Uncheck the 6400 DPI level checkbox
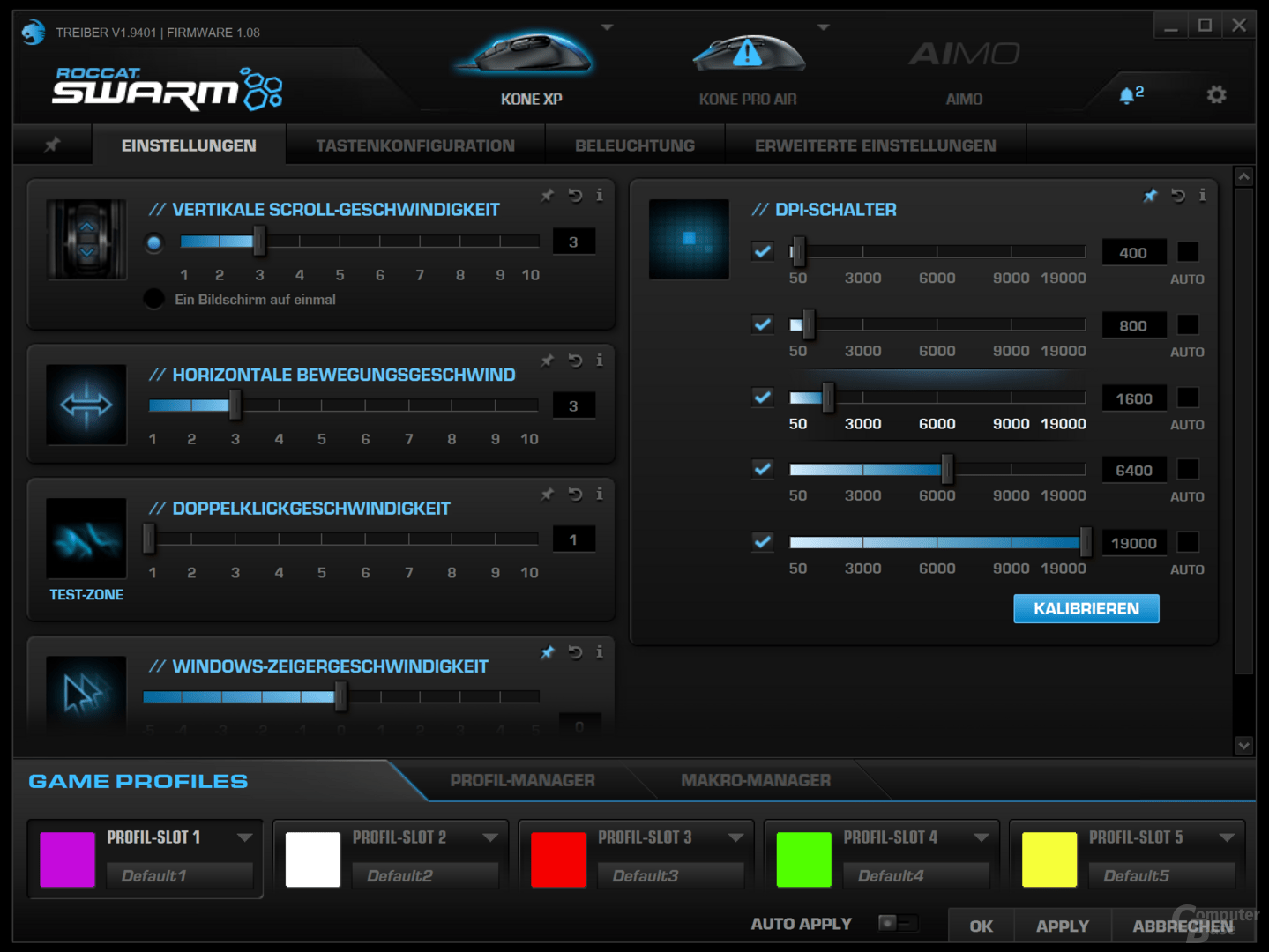The image size is (1269, 952). tap(763, 469)
